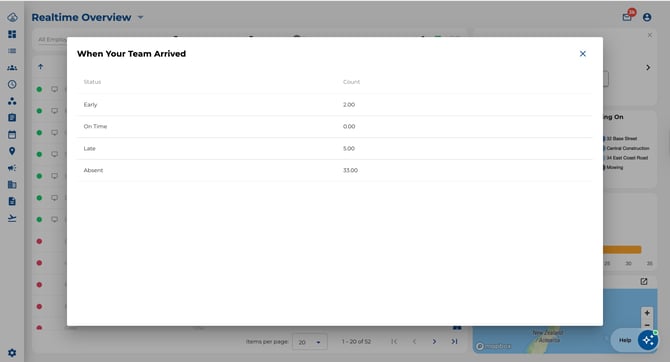Select the Status column header
The height and width of the screenshot is (362, 670).
[x=92, y=82]
